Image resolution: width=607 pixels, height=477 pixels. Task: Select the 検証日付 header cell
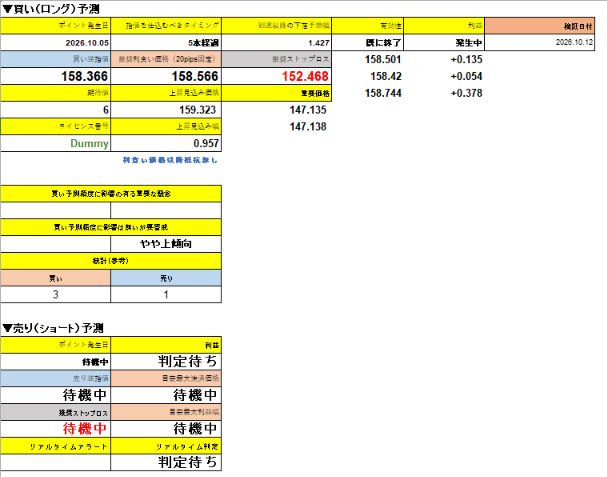click(x=540, y=26)
